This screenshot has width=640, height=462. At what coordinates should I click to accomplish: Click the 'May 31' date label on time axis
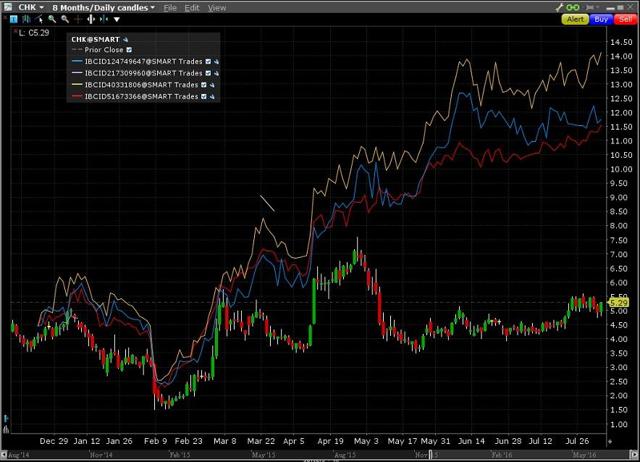[435, 441]
